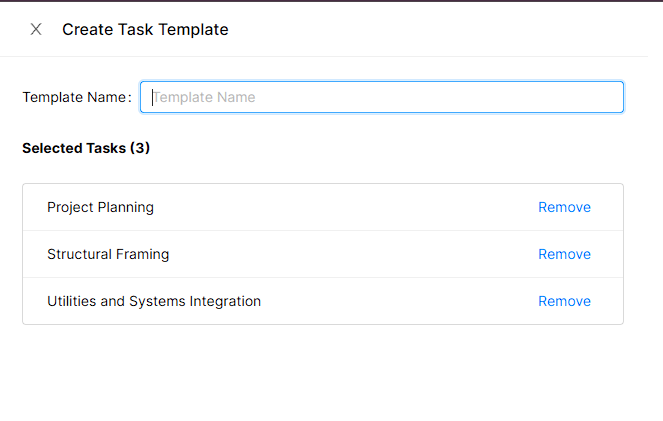
Task: Click the Selected Tasks (3) heading
Action: click(x=86, y=148)
